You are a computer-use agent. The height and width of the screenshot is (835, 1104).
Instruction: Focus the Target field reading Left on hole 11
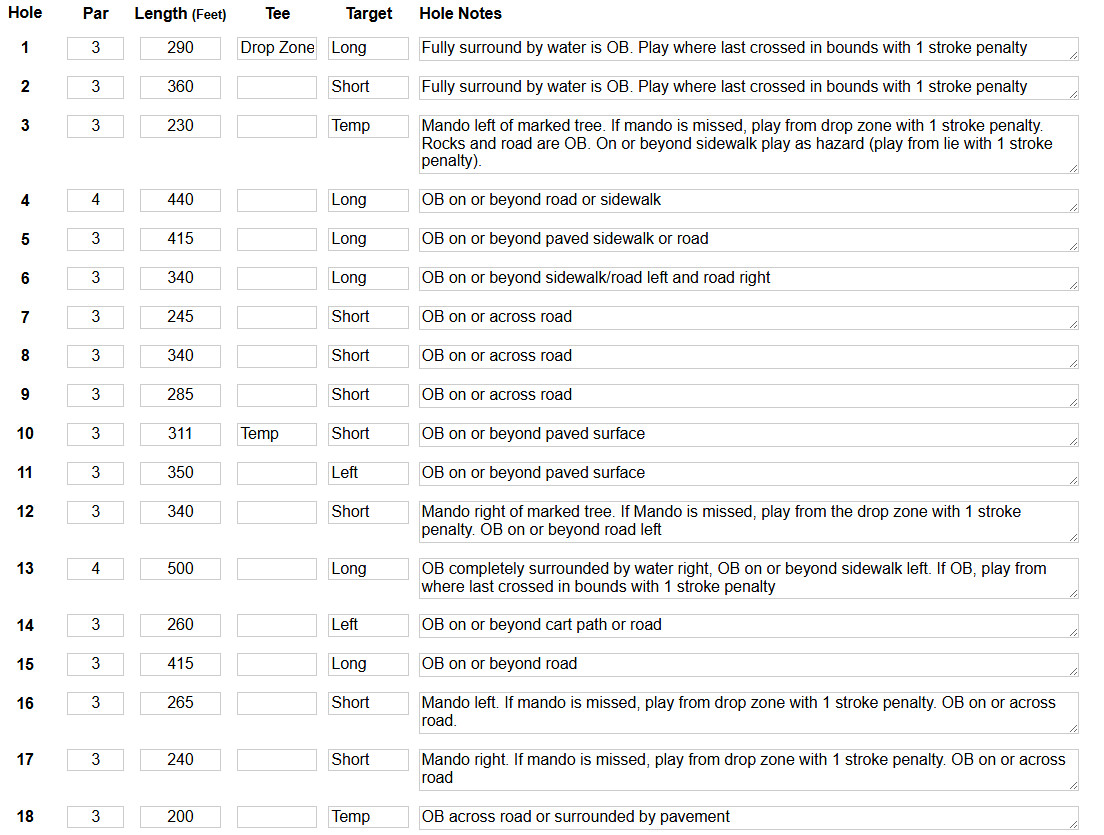coord(368,473)
